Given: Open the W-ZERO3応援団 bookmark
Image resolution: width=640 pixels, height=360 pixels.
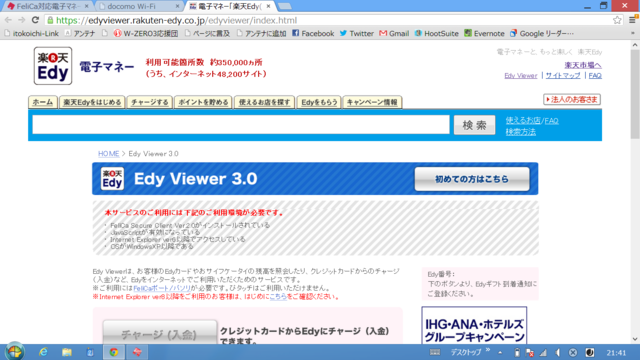Looking at the screenshot, I should pyautogui.click(x=146, y=33).
